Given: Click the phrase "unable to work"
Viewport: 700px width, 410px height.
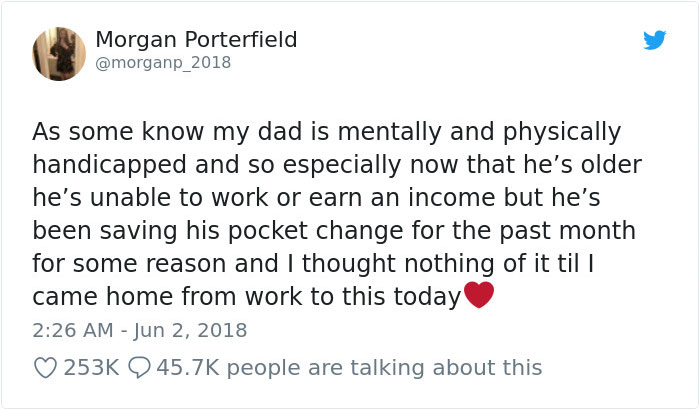Looking at the screenshot, I should point(162,198).
